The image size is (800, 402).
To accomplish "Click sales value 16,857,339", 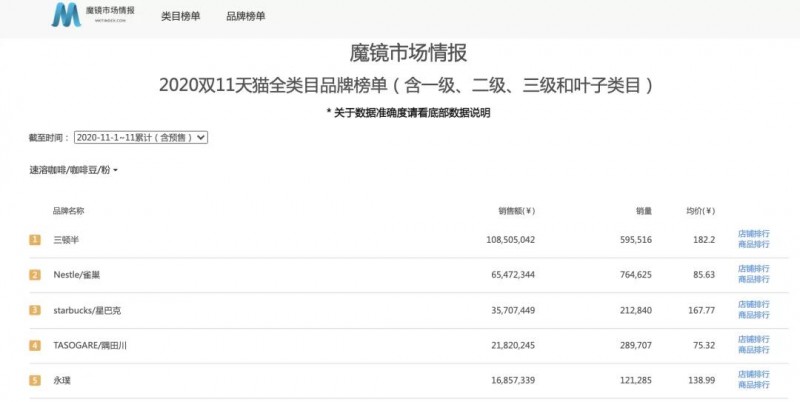I will pyautogui.click(x=513, y=381).
